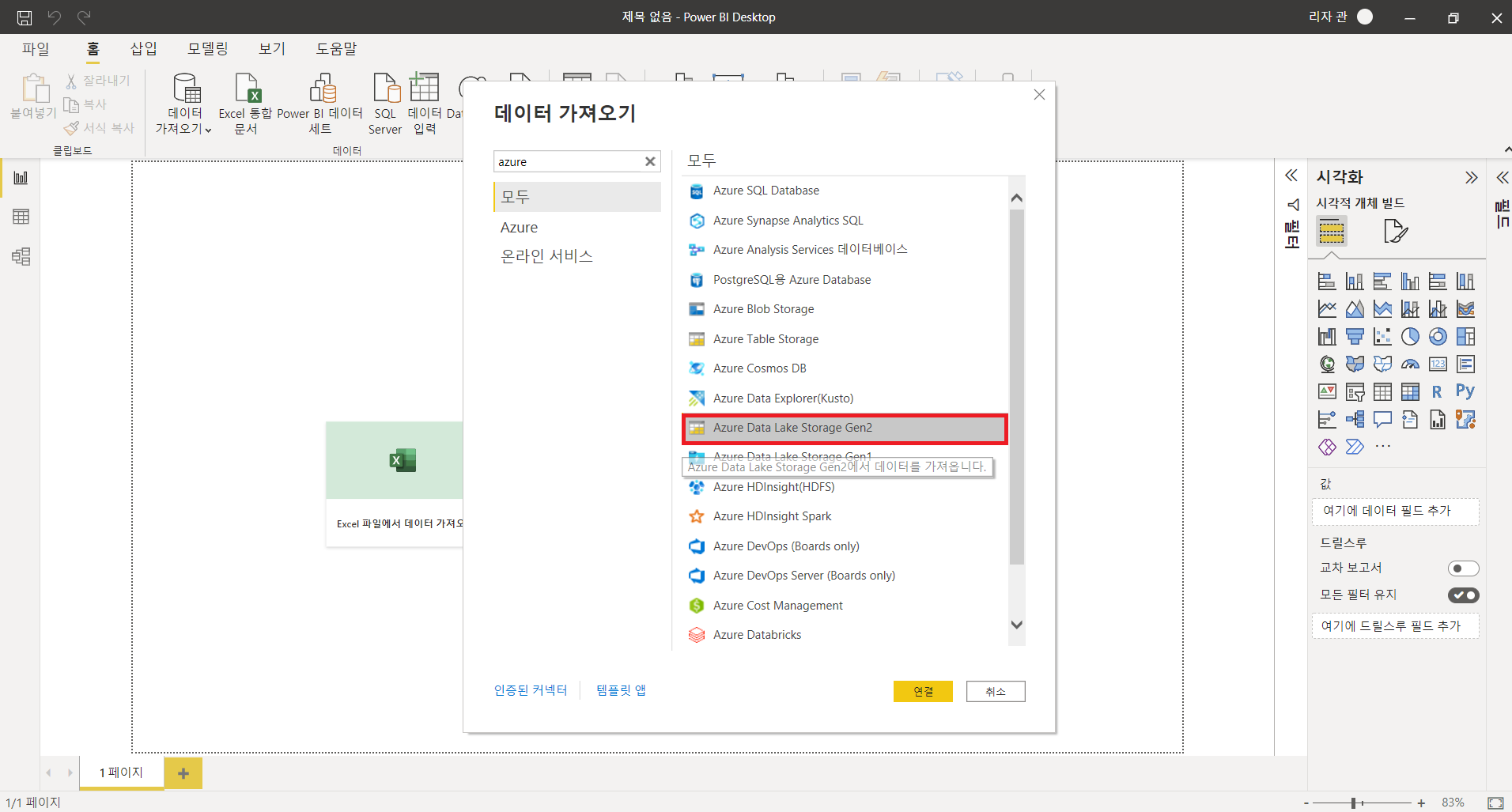Screen dimensions: 1512x812
Task: Select the Q&A speech bubble visual
Action: click(1382, 419)
